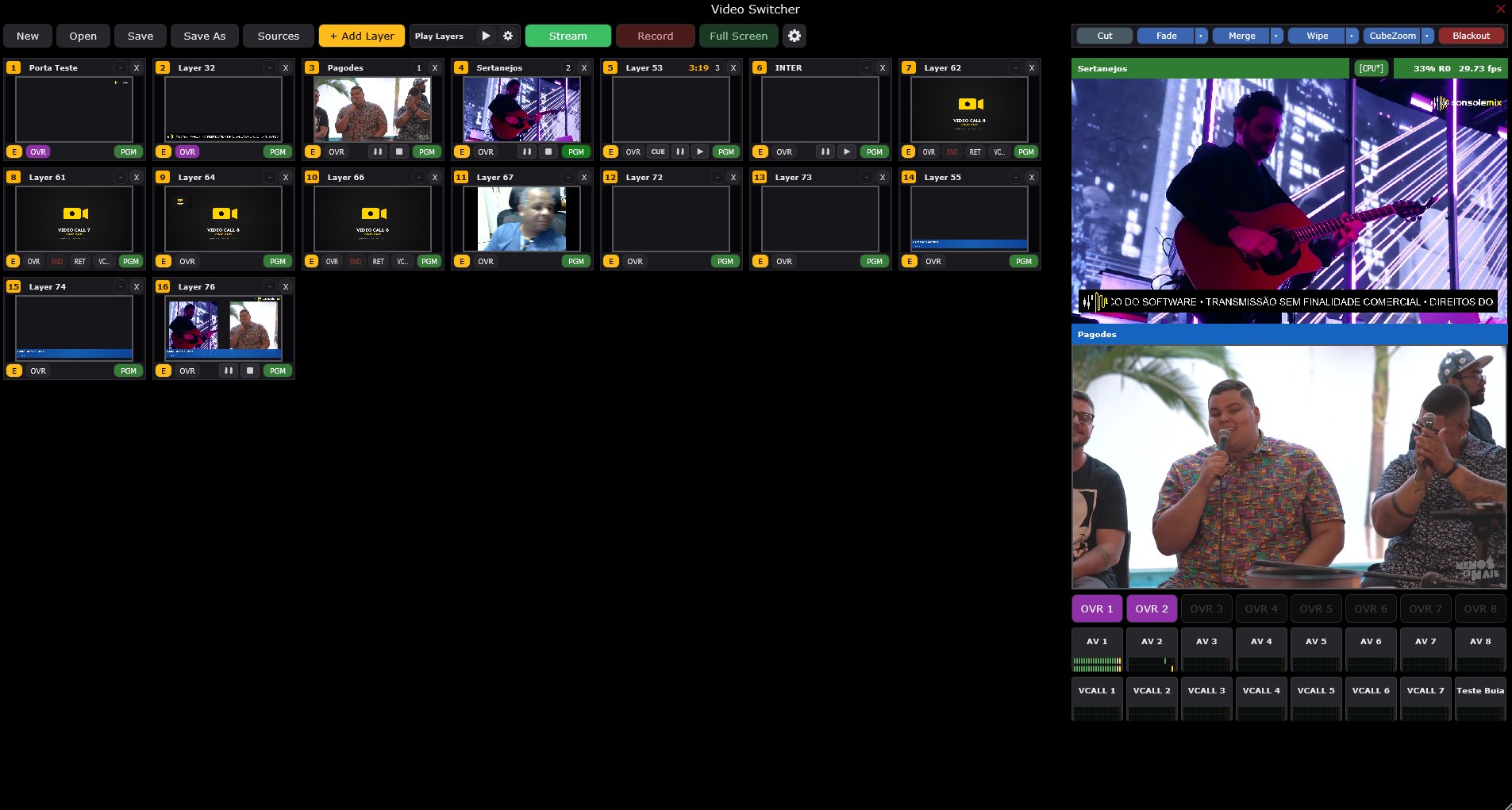Toggle the OVR 1 overlay channel

point(1097,608)
